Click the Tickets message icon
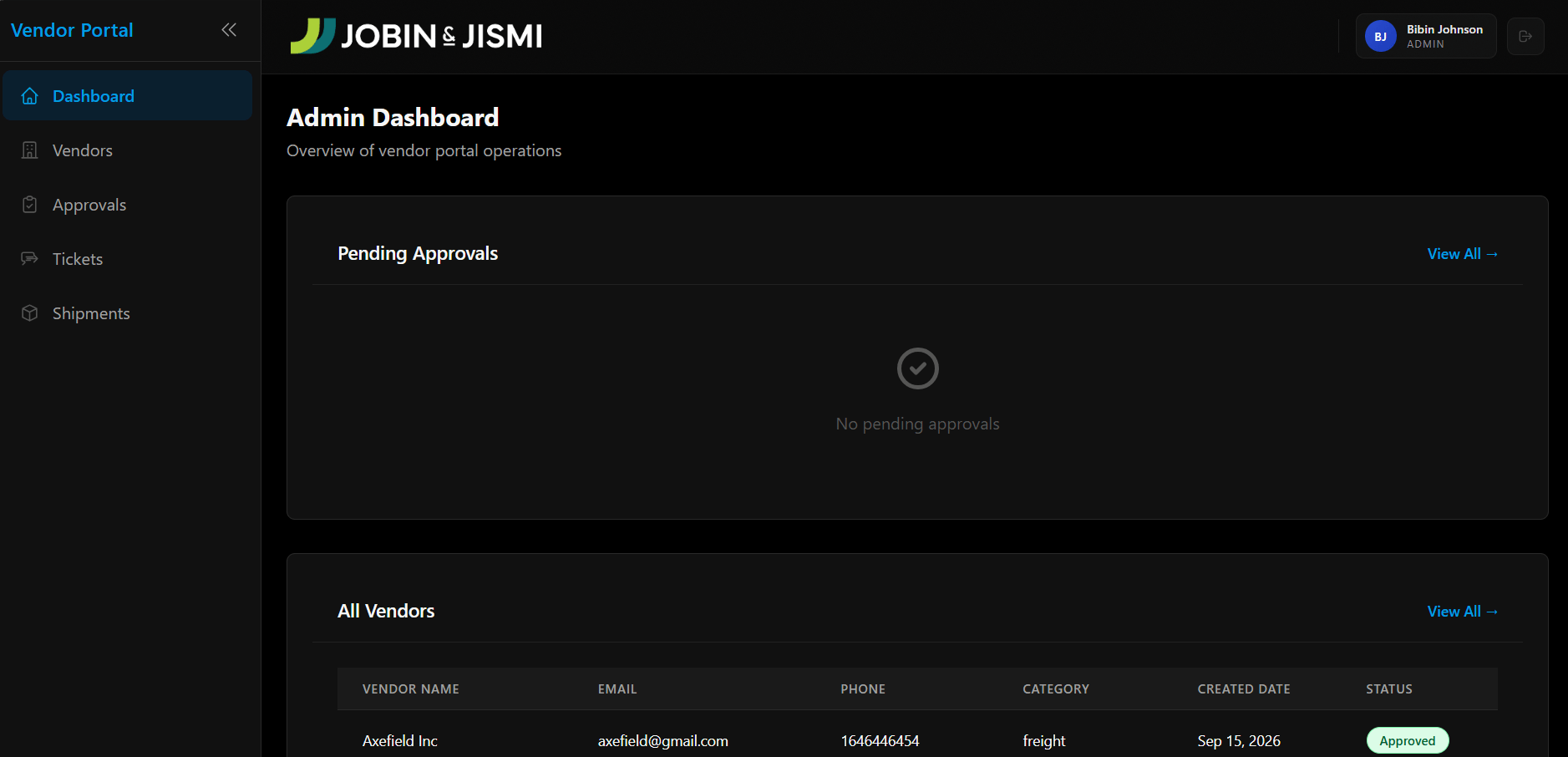 [x=30, y=259]
